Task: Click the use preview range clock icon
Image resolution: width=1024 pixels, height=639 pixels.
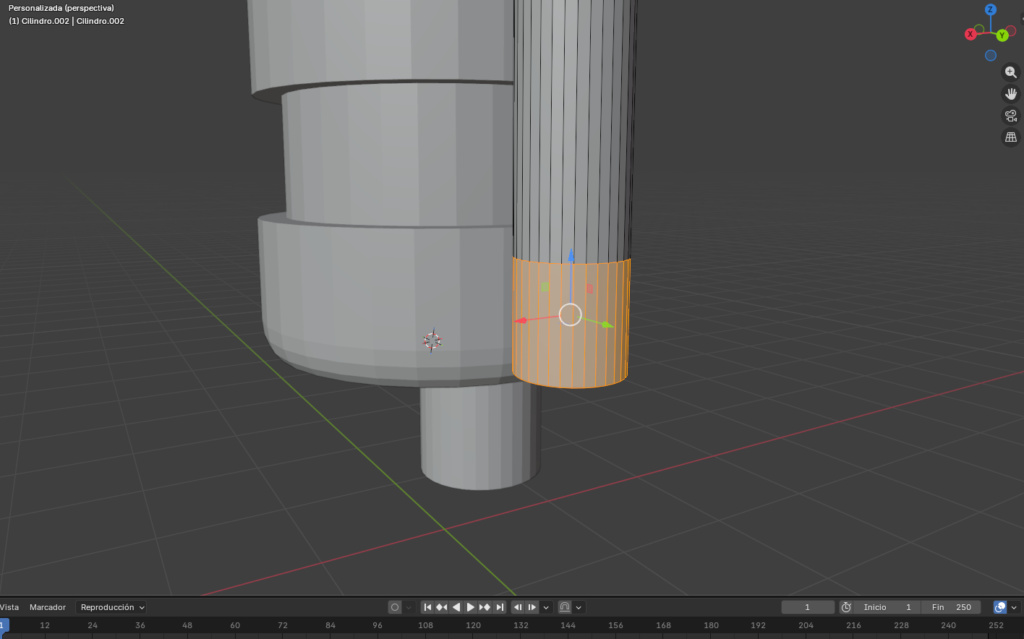Action: coord(846,607)
